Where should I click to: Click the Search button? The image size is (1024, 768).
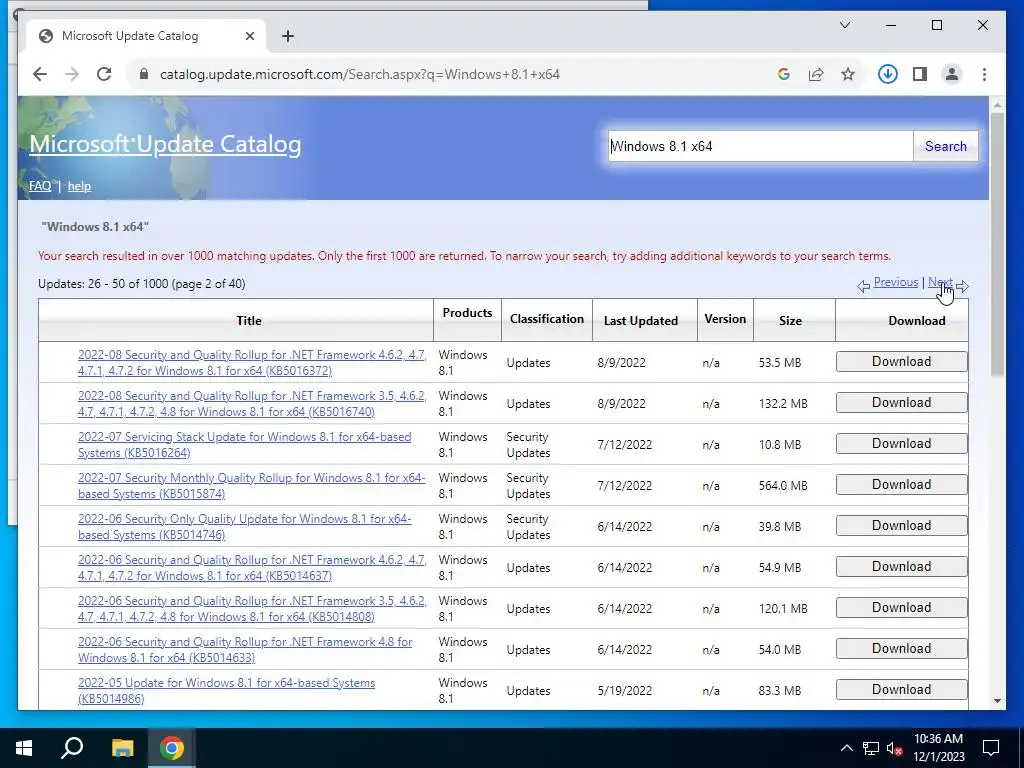946,146
